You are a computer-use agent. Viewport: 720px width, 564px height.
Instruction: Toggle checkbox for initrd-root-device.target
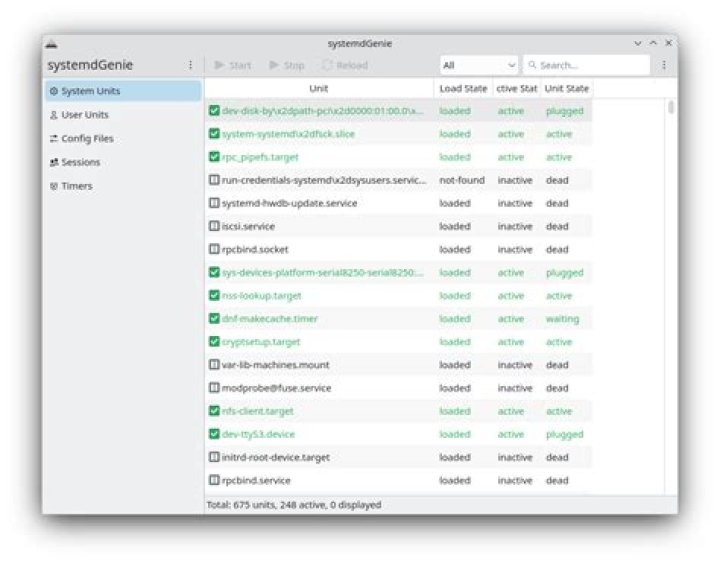pos(214,457)
